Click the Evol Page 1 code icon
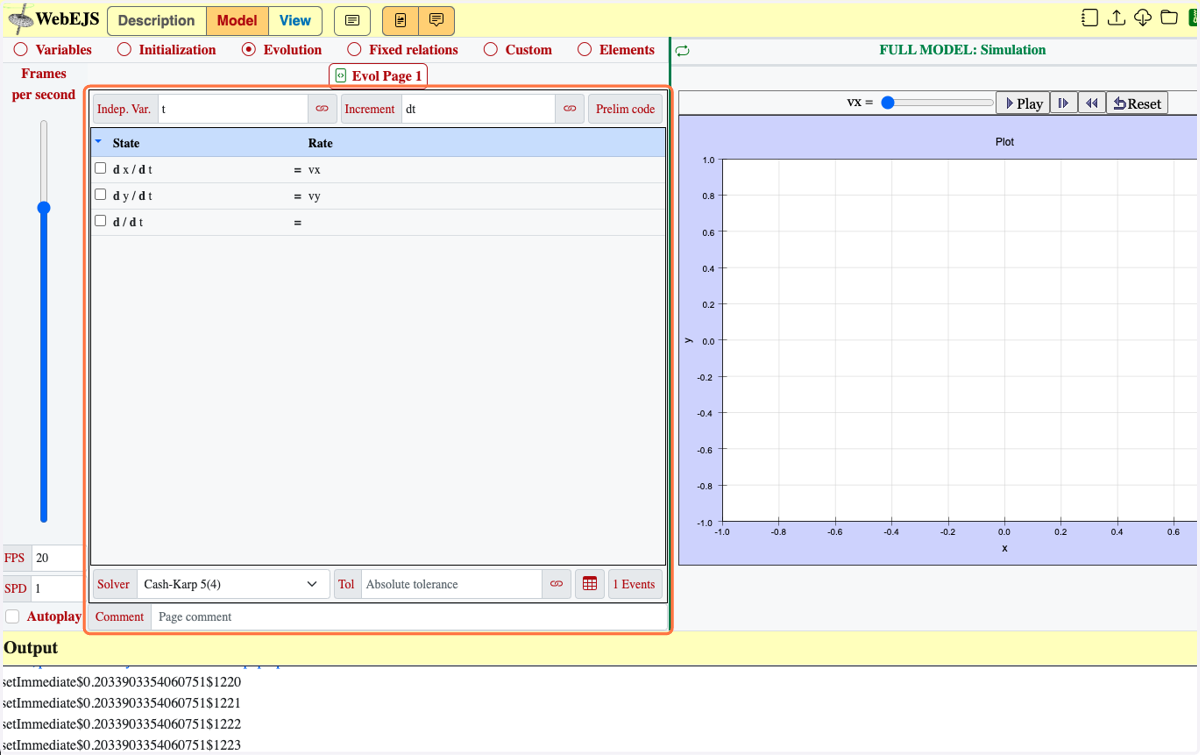The image size is (1200, 755). [x=341, y=75]
